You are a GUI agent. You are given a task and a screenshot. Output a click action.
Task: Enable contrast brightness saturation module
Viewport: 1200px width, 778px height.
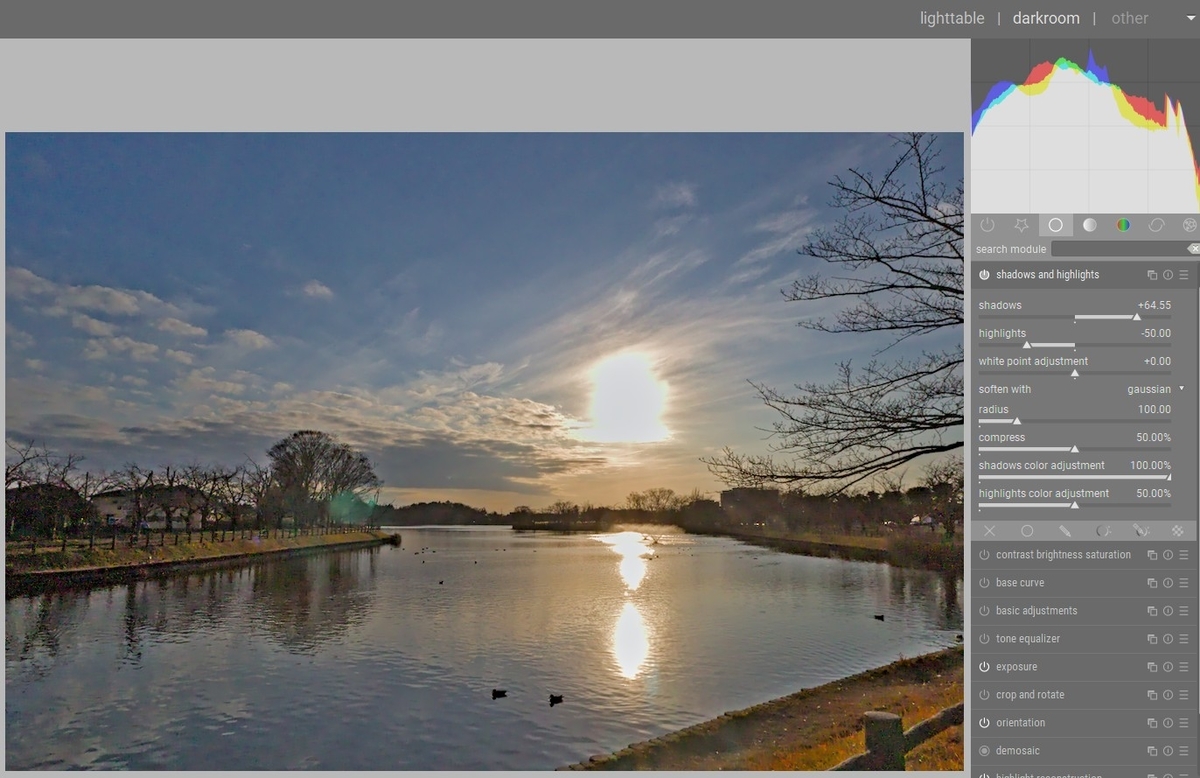click(x=984, y=555)
